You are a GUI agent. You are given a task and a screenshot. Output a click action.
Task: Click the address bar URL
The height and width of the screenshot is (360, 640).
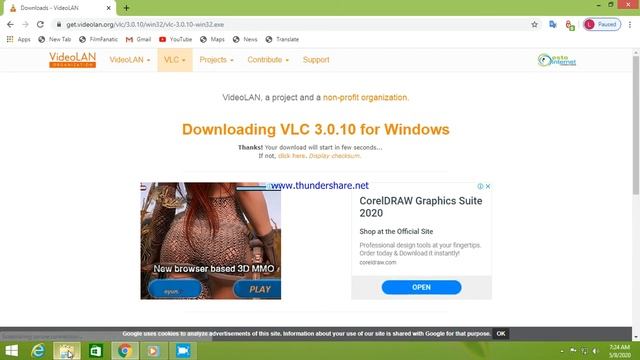[145, 24]
